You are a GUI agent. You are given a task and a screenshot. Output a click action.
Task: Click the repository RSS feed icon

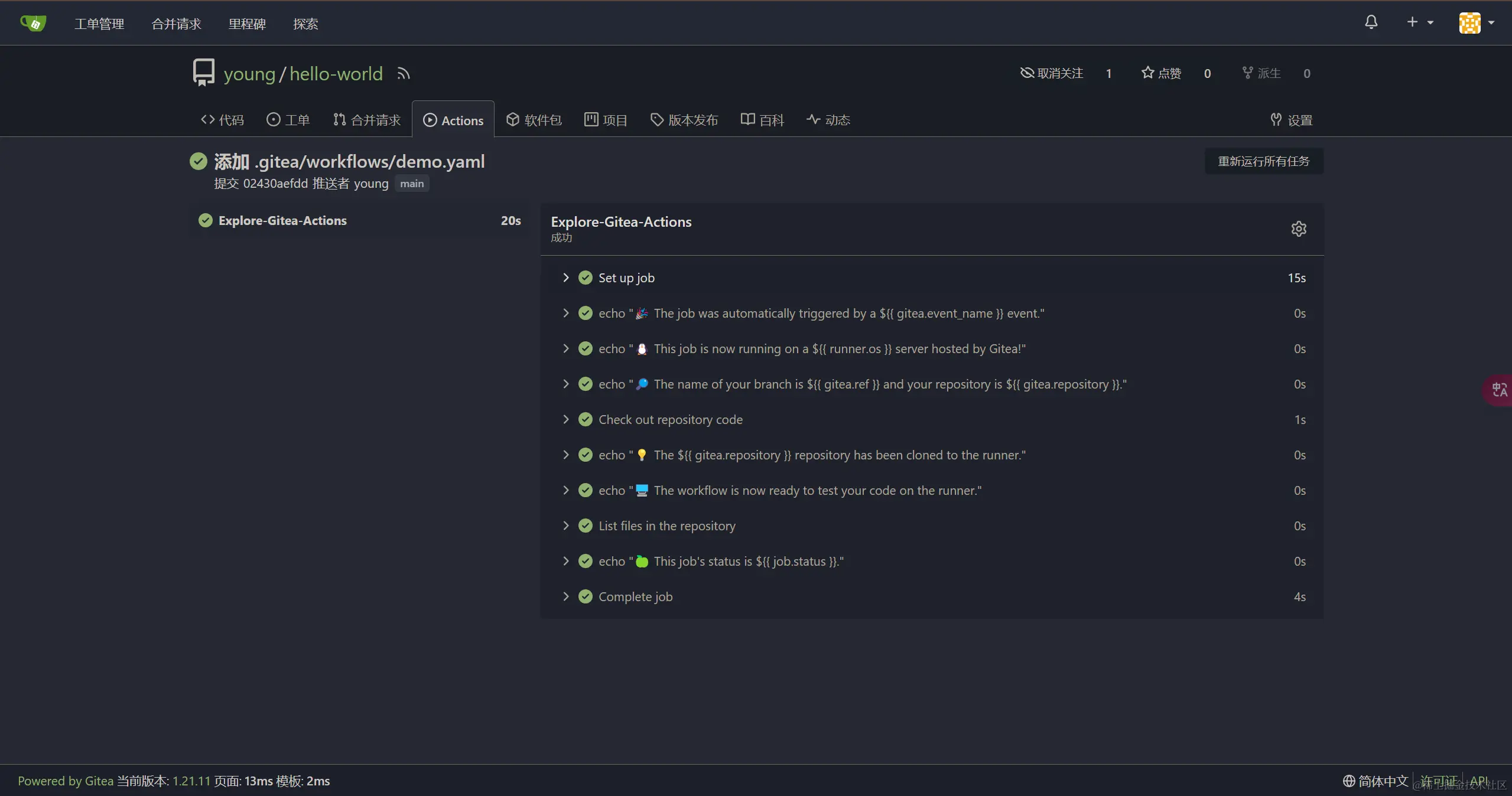(404, 74)
